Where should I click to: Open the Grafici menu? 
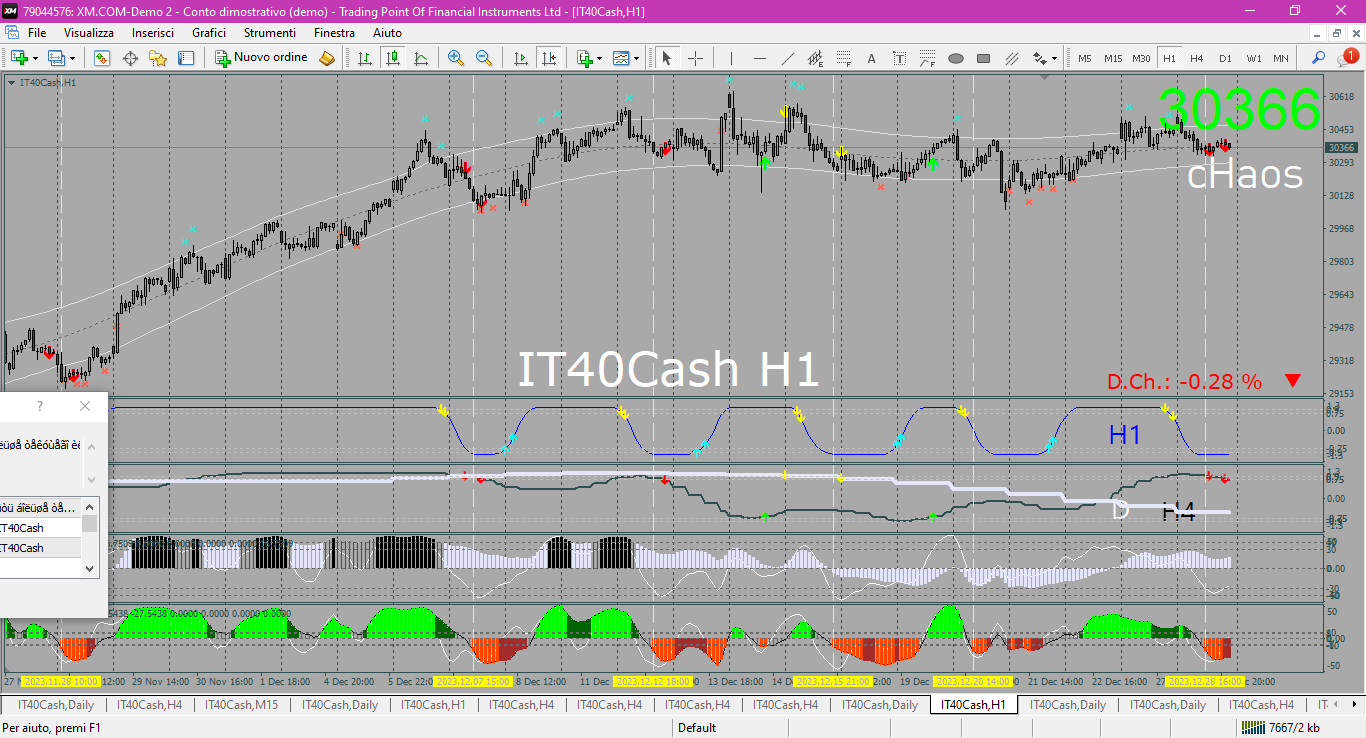click(x=209, y=33)
